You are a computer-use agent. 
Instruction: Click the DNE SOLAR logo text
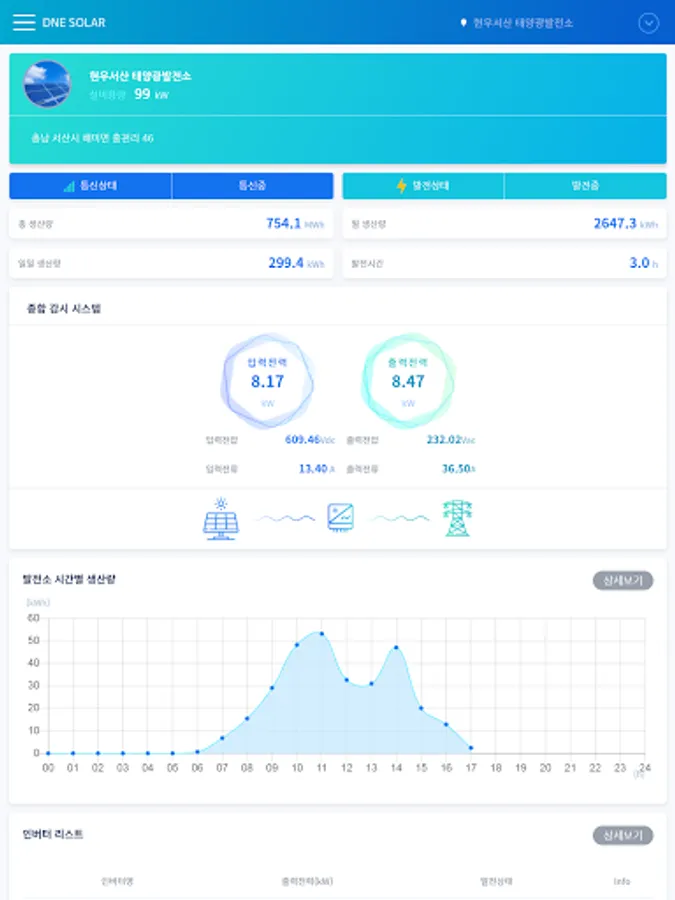point(74,22)
